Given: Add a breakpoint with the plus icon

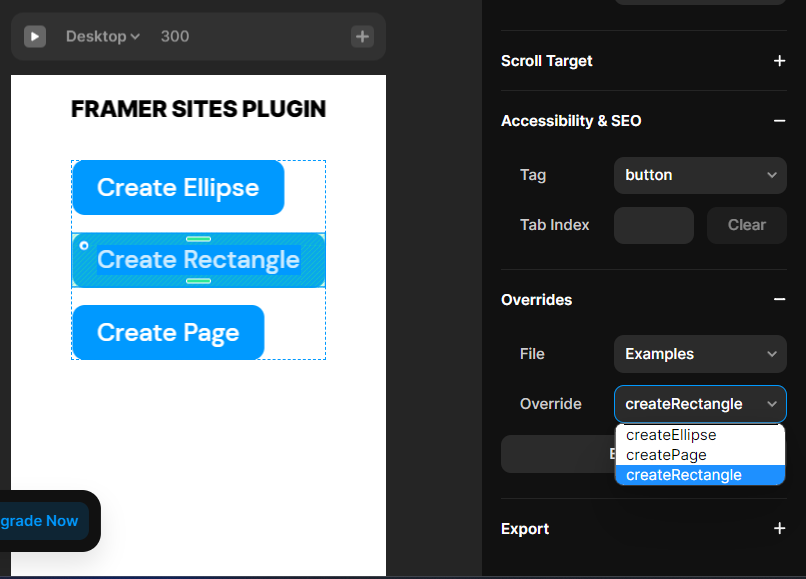Looking at the screenshot, I should pos(362,37).
